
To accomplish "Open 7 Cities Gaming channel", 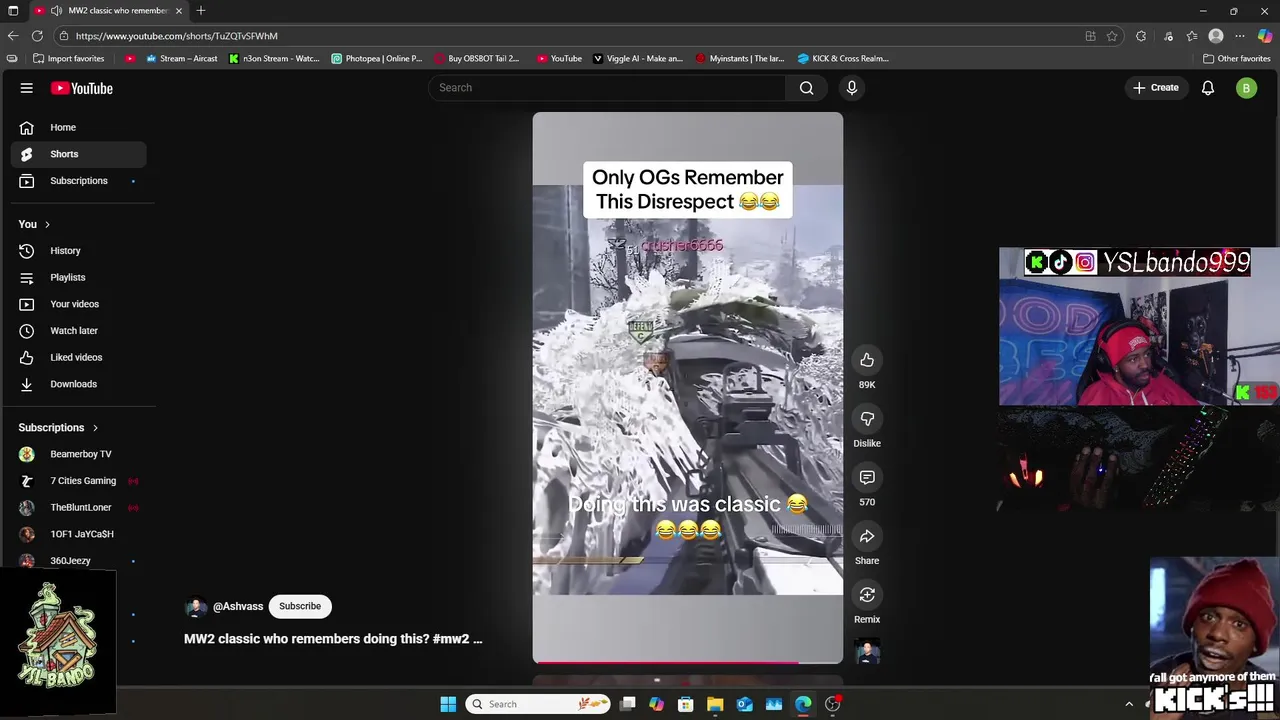I will point(78,481).
